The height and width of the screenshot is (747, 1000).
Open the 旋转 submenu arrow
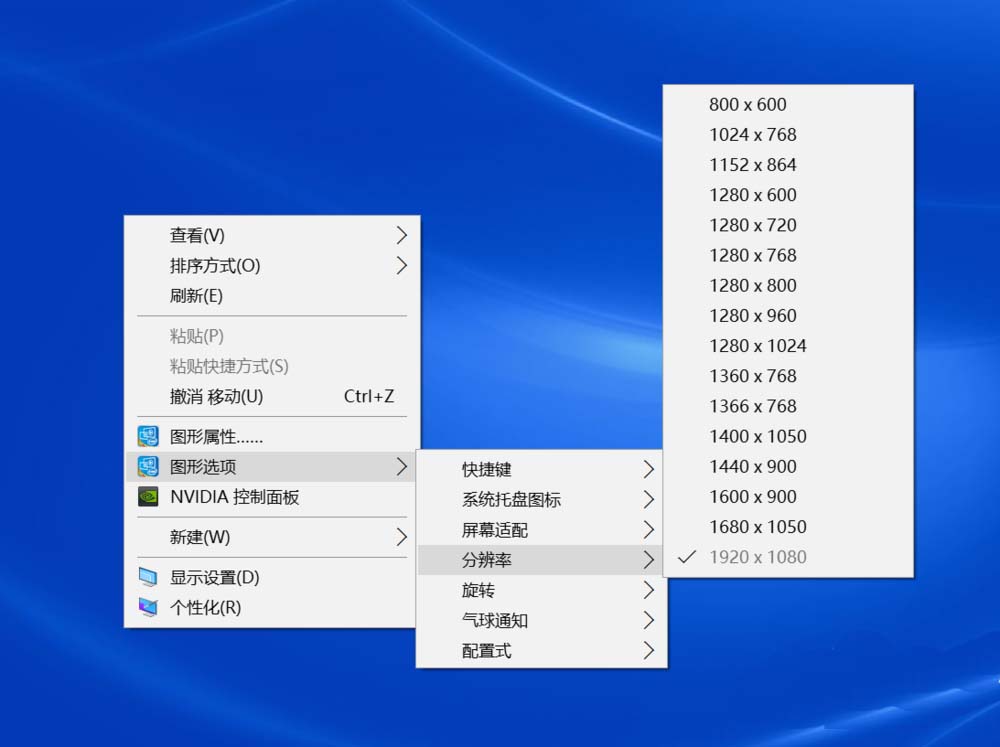click(649, 590)
